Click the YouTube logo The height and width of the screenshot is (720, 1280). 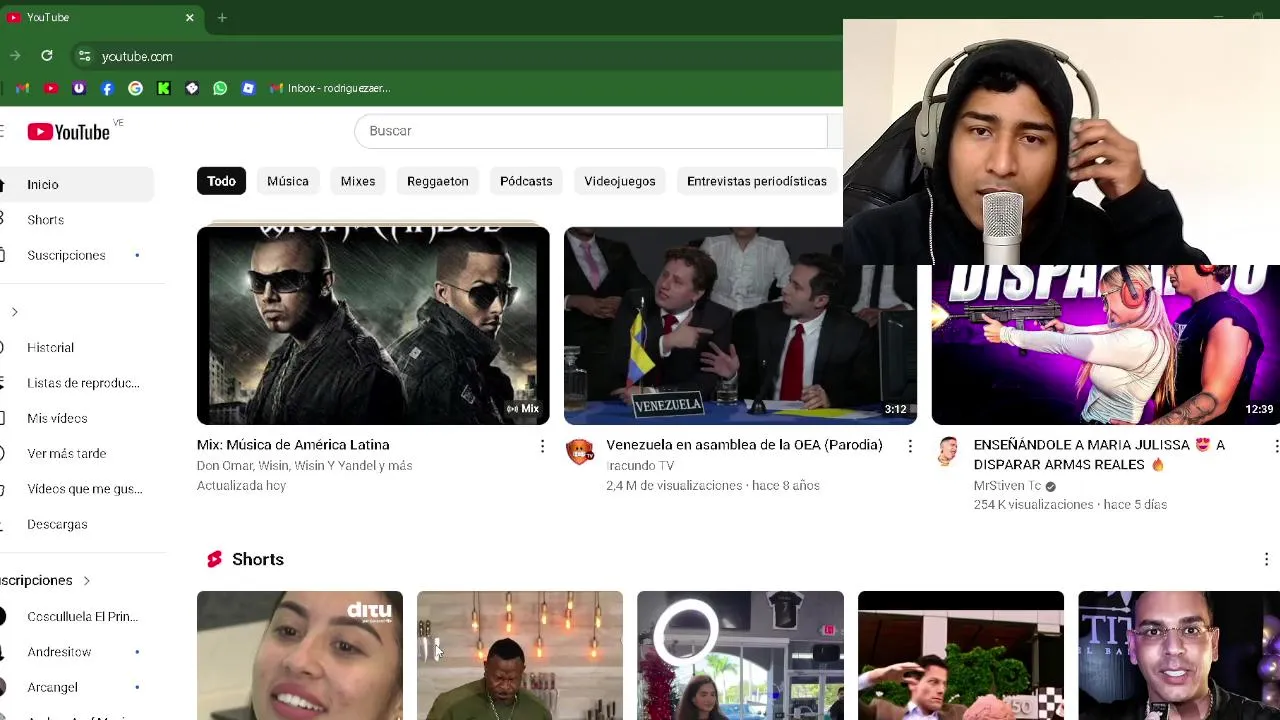68,132
